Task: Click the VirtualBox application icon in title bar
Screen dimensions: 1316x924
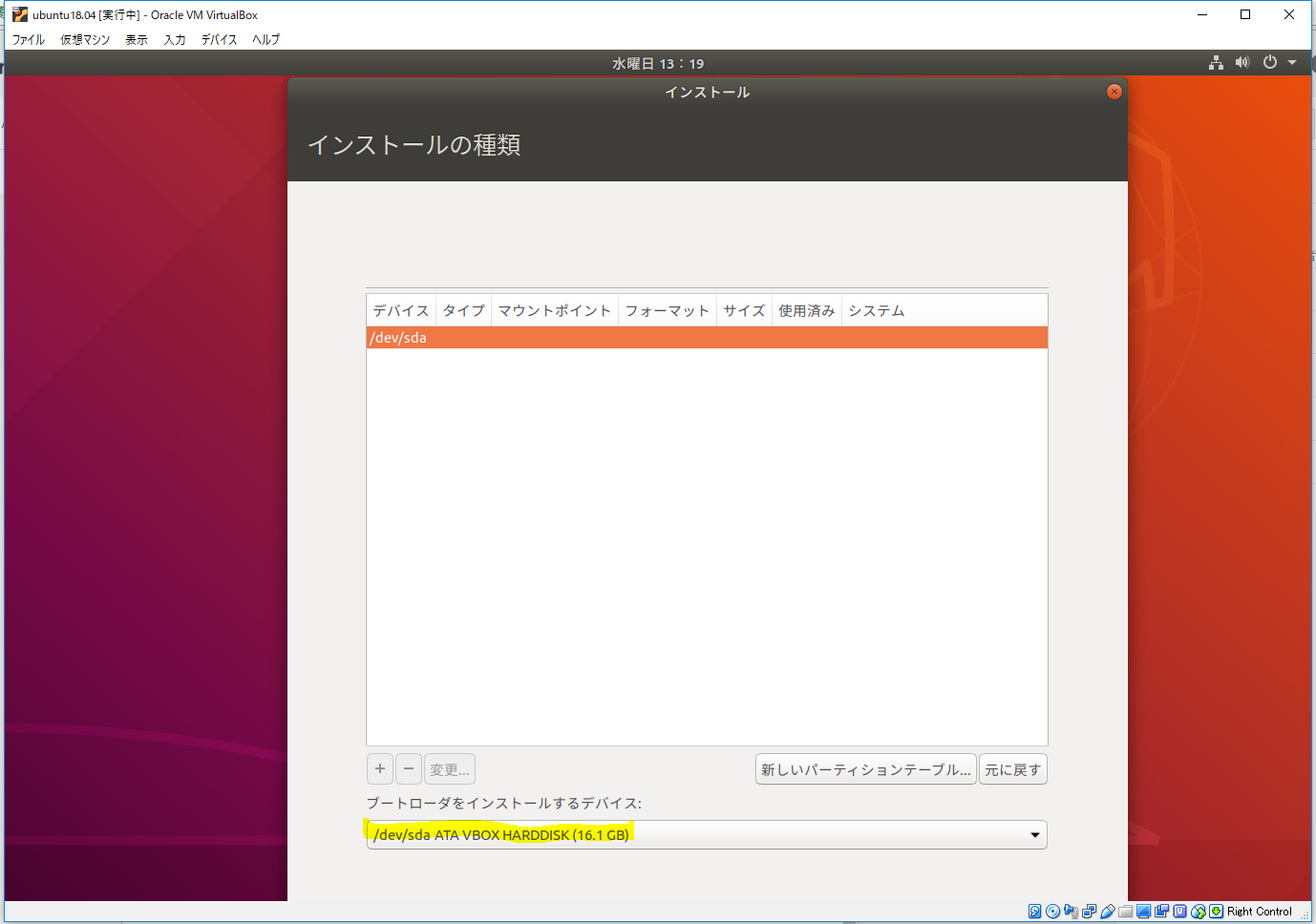Action: tap(20, 14)
